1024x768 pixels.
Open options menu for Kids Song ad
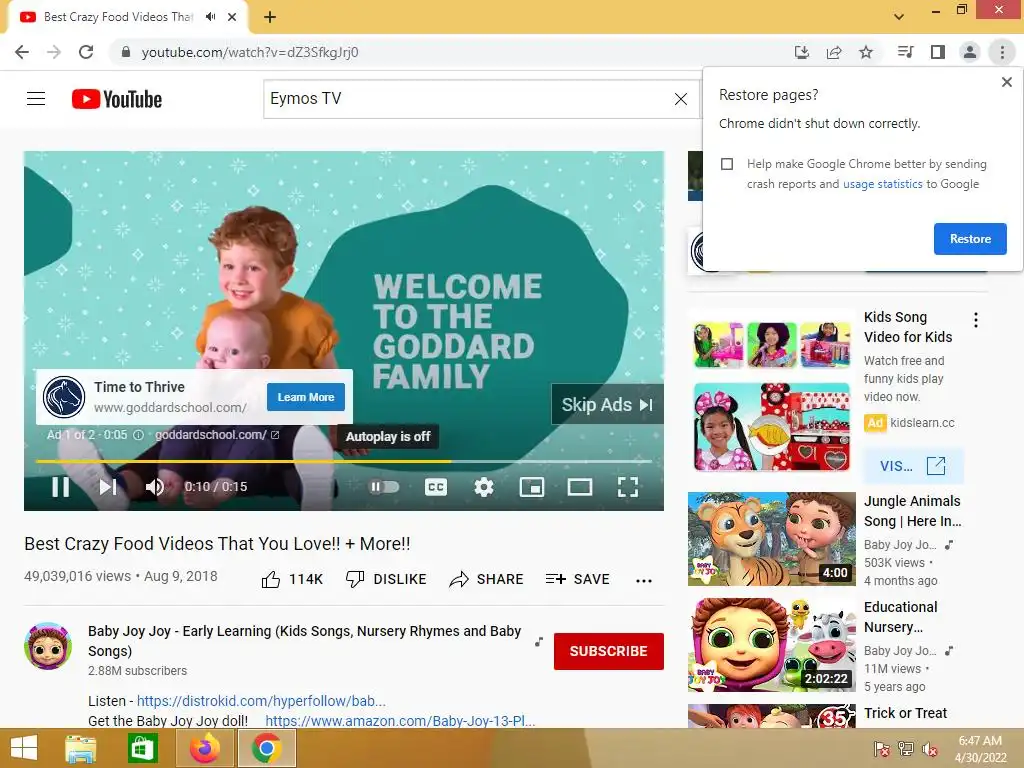tap(976, 320)
